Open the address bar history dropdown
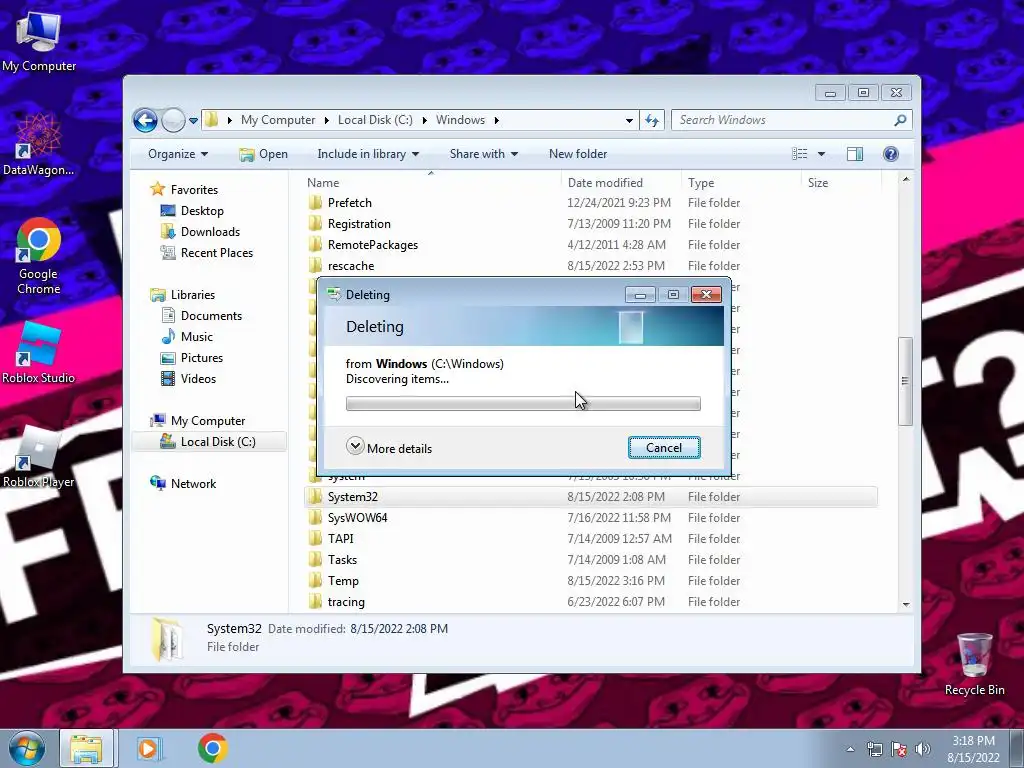The width and height of the screenshot is (1024, 768). coord(629,120)
